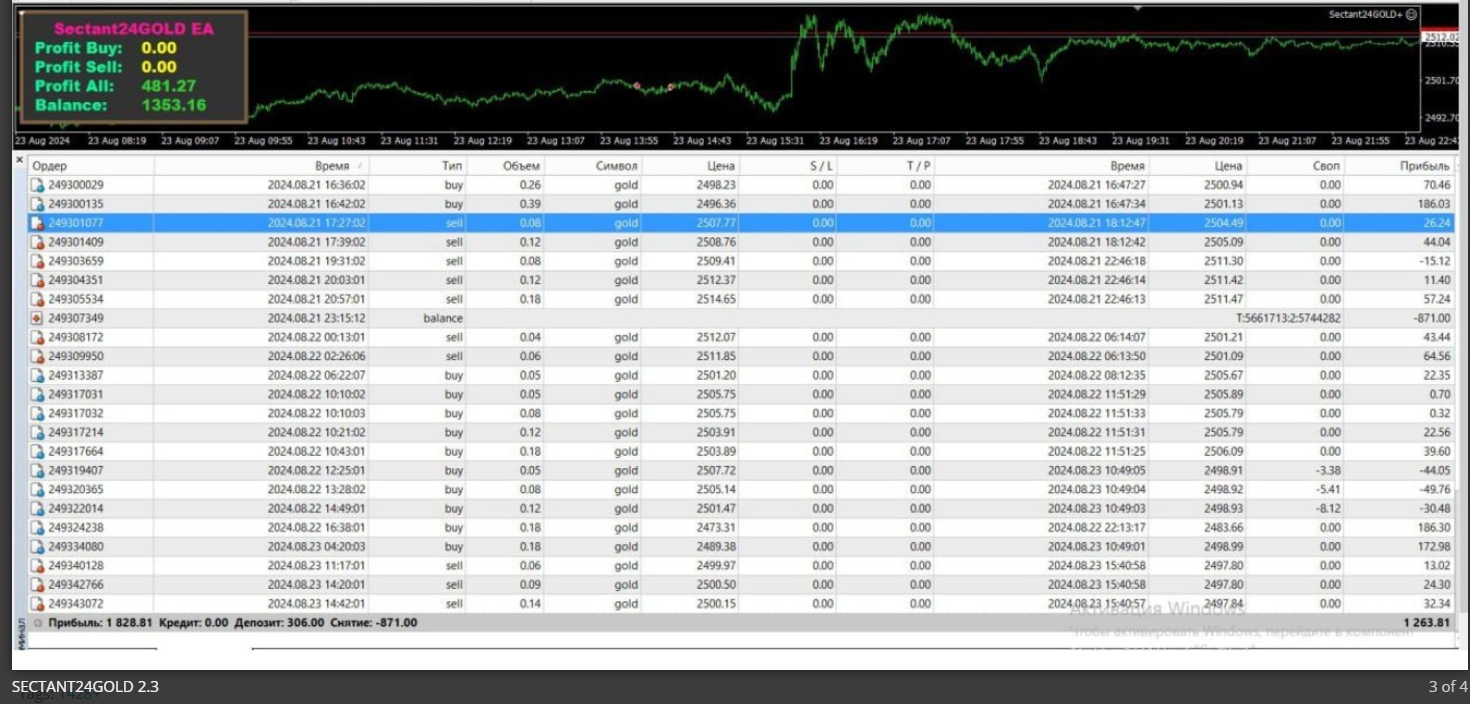
Task: Click the Объем column header
Action: point(520,166)
